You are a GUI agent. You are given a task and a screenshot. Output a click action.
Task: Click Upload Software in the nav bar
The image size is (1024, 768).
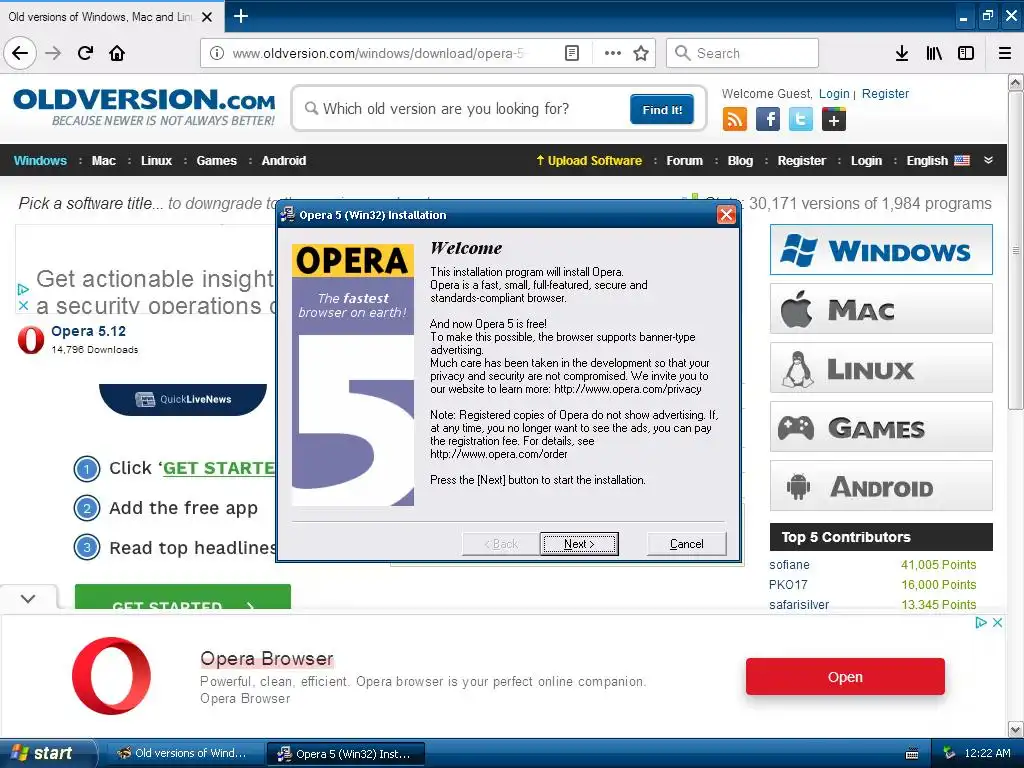pos(589,161)
